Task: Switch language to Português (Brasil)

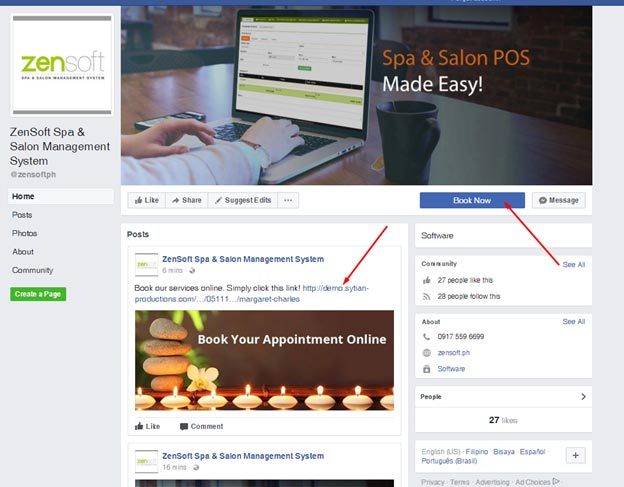Action: 449,461
